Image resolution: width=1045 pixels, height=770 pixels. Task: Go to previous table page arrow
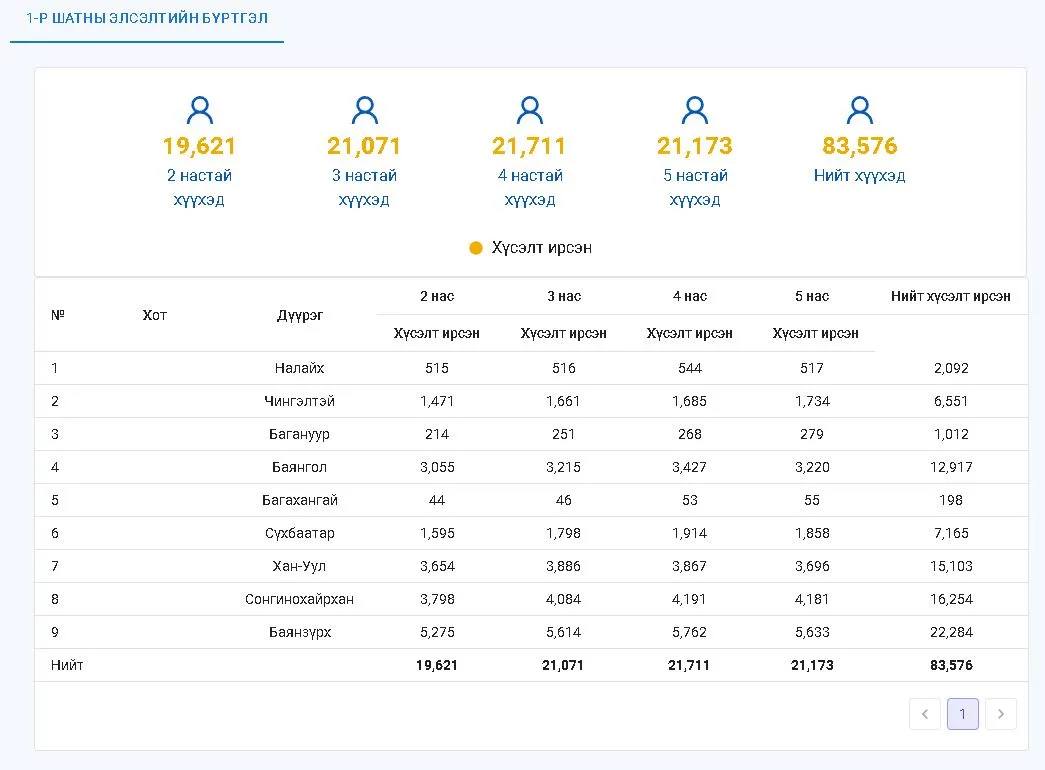925,714
